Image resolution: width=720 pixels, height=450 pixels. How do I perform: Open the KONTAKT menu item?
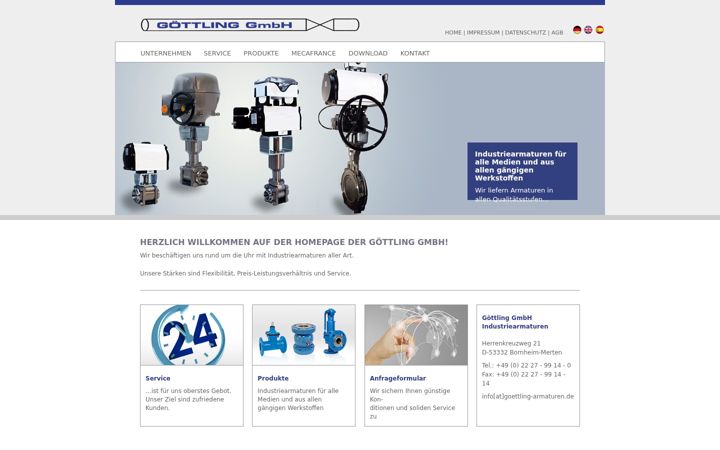coord(415,53)
